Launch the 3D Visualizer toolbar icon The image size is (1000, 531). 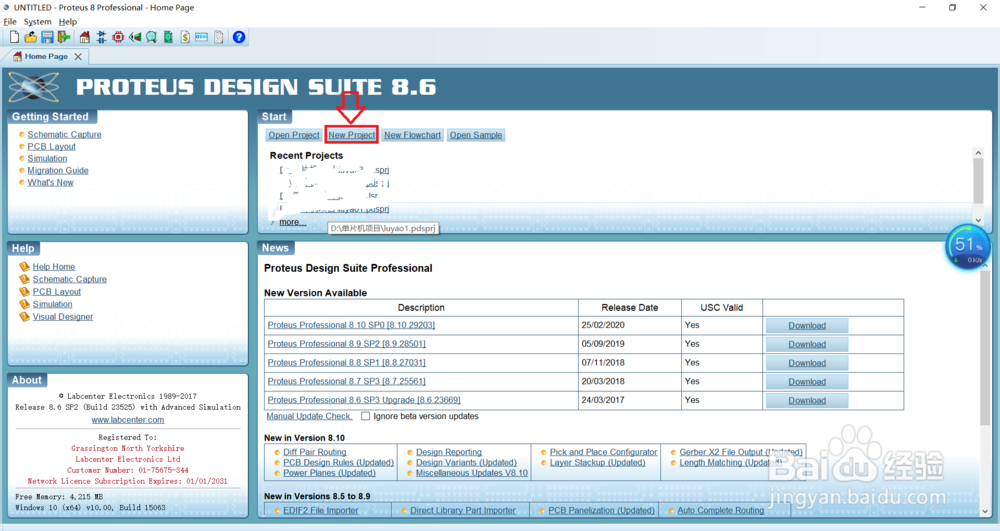point(135,37)
